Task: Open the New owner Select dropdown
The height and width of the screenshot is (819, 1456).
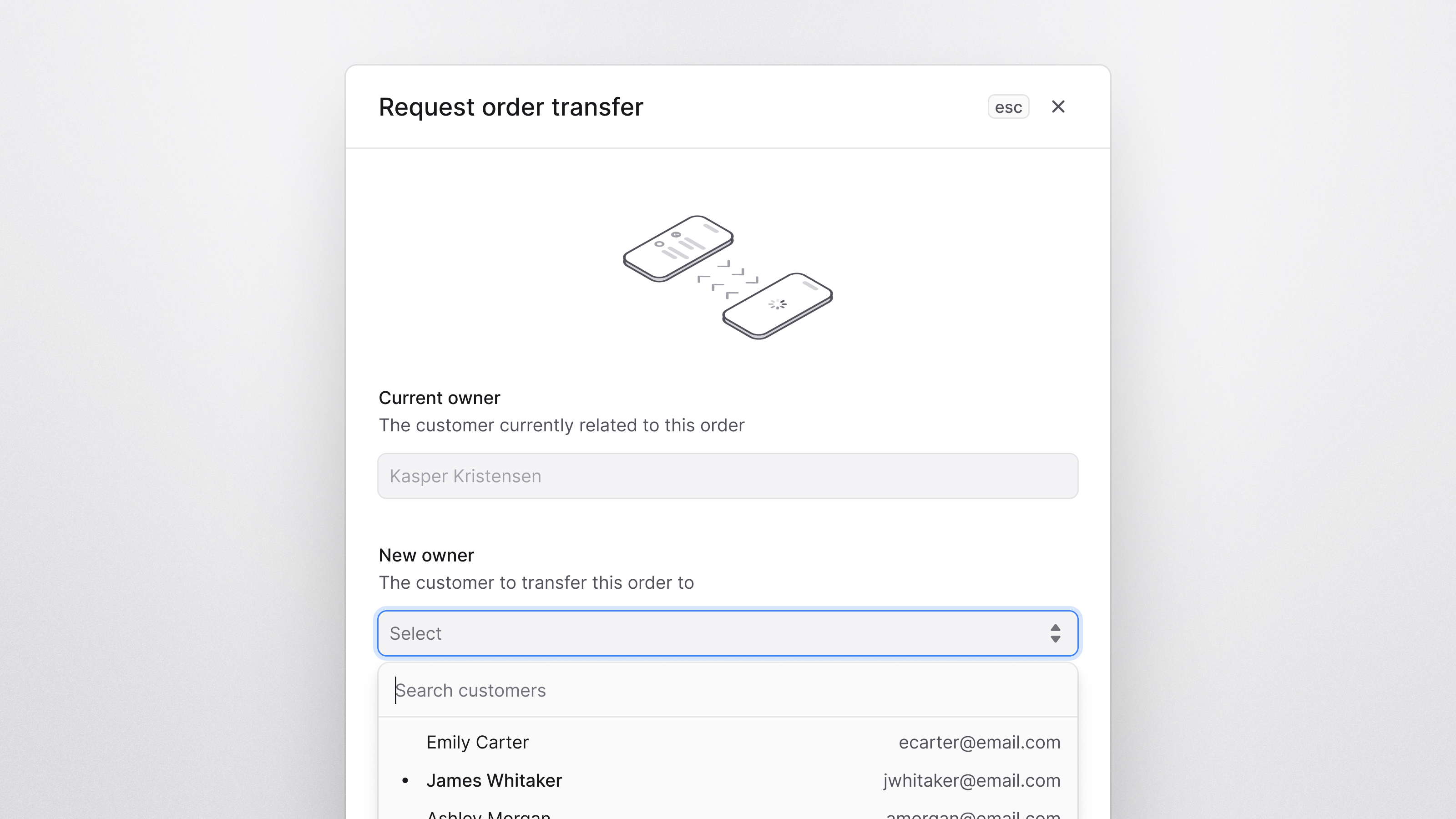Action: (x=728, y=633)
